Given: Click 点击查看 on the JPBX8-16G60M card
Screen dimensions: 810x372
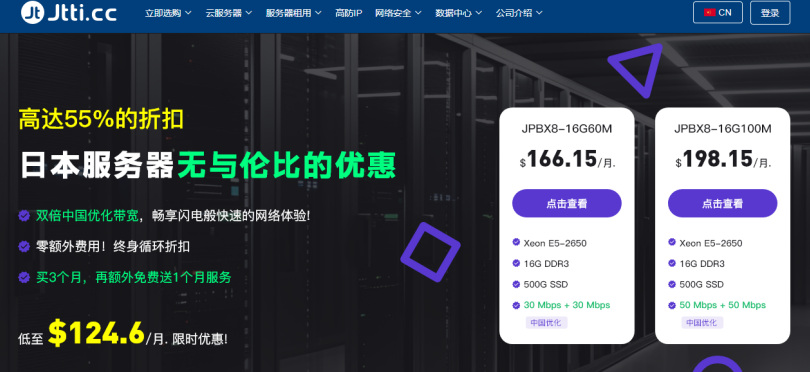Looking at the screenshot, I should (x=567, y=203).
